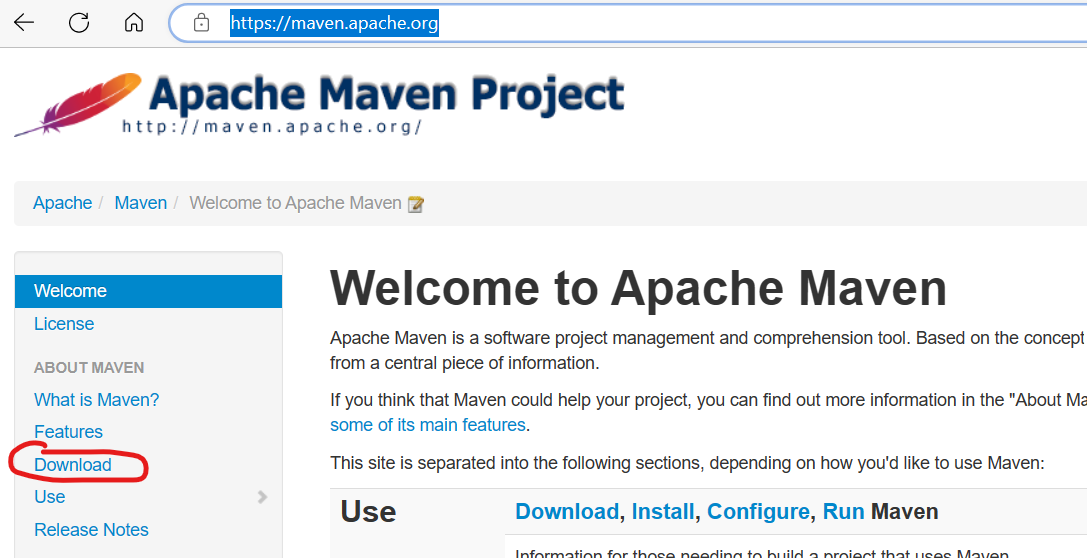Select the Welcome sidebar item

click(x=148, y=291)
